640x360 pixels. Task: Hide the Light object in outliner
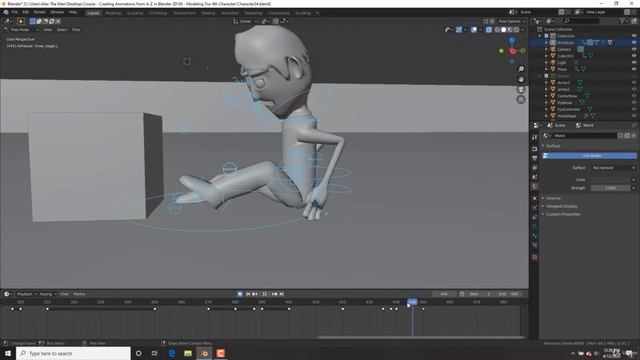tap(634, 62)
